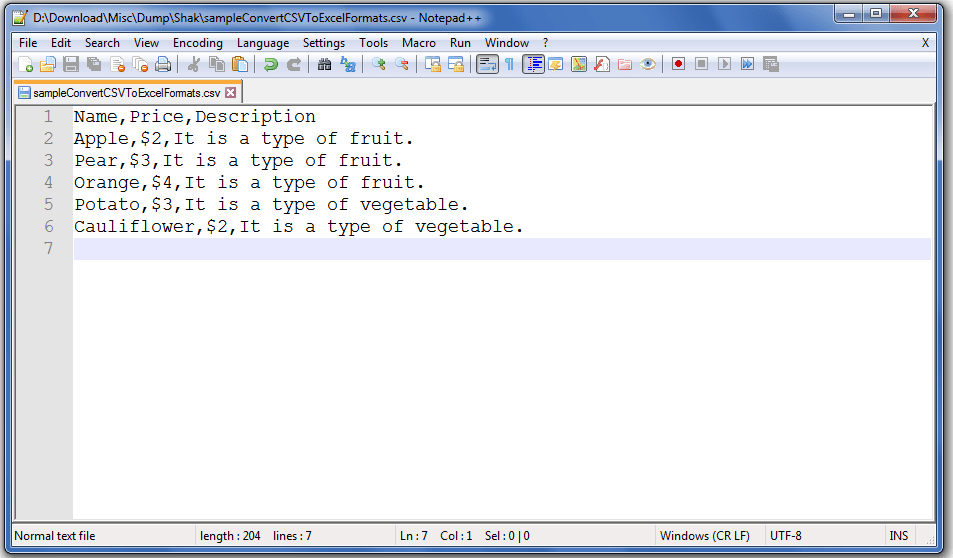Screen dimensions: 953x558
Task: Select the sampleConvertCSVToExcelFormats.csv tab
Action: [x=126, y=93]
